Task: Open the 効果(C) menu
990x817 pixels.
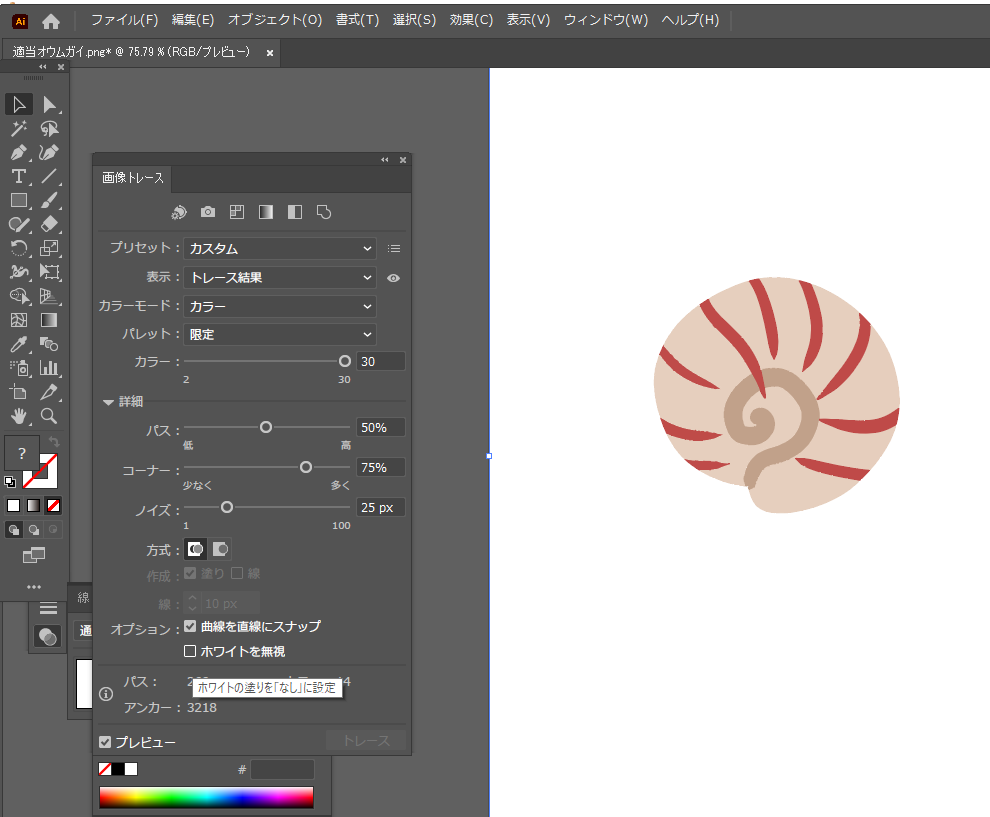Action: click(471, 20)
